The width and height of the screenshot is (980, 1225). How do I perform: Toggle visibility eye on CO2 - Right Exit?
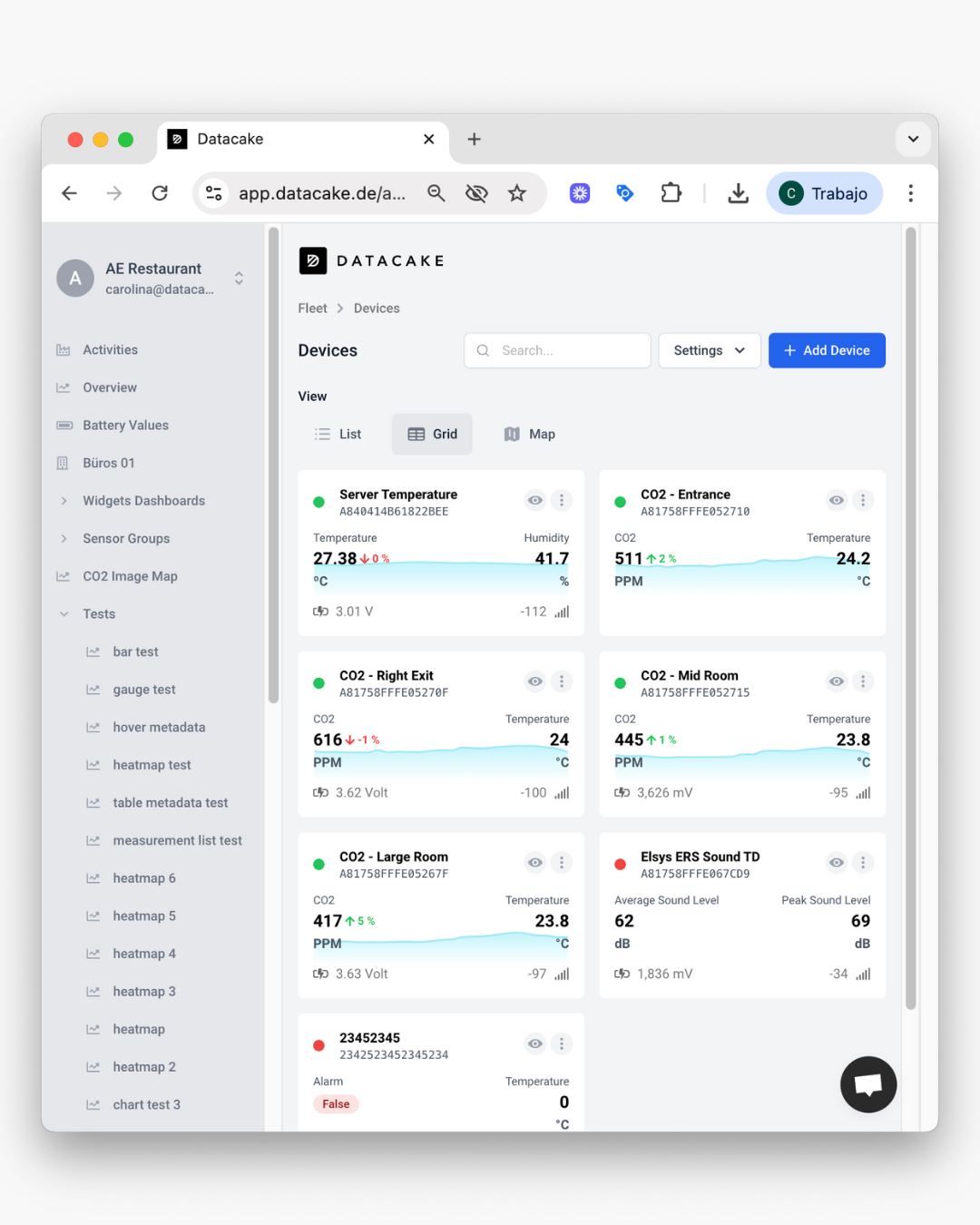(x=535, y=681)
